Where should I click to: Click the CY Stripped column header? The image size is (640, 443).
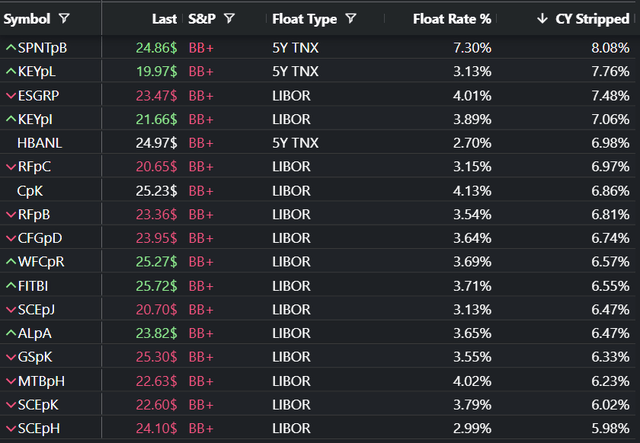point(592,19)
